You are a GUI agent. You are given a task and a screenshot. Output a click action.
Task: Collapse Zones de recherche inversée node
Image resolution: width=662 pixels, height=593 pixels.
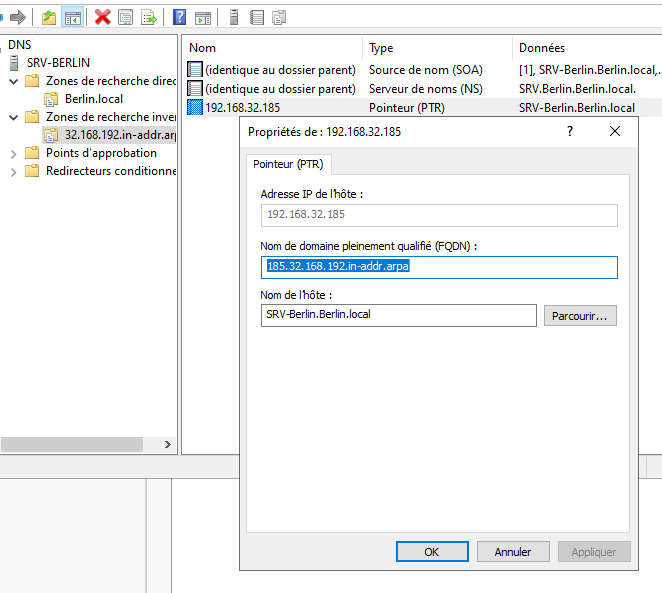(12, 117)
